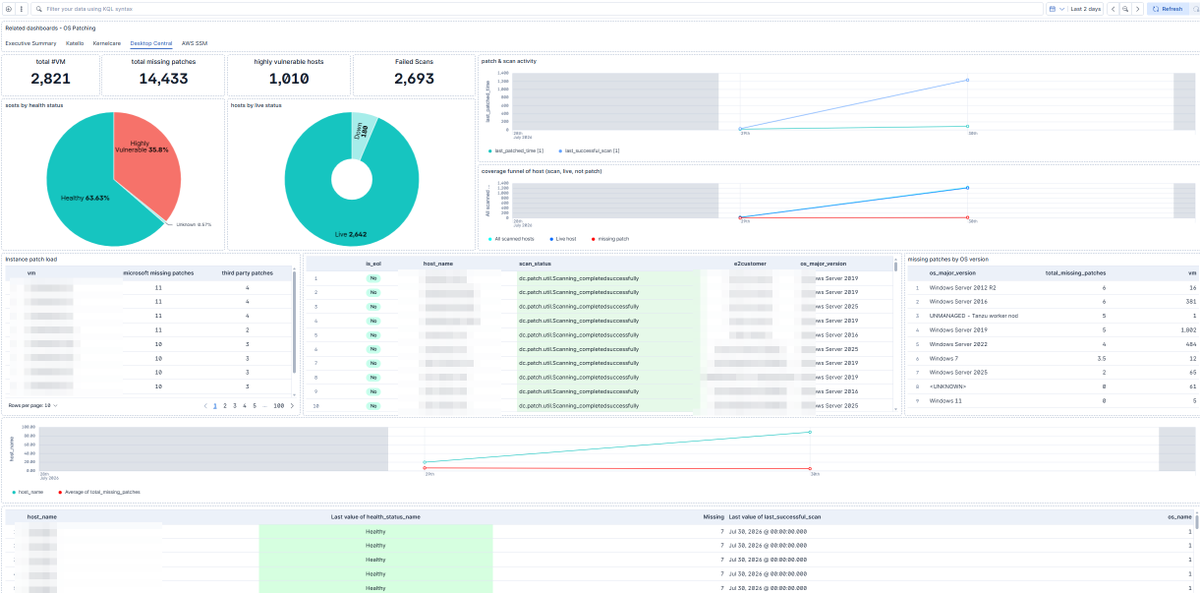Image resolution: width=1200 pixels, height=593 pixels.
Task: Toggle missing patch legend entry
Action: coord(612,240)
